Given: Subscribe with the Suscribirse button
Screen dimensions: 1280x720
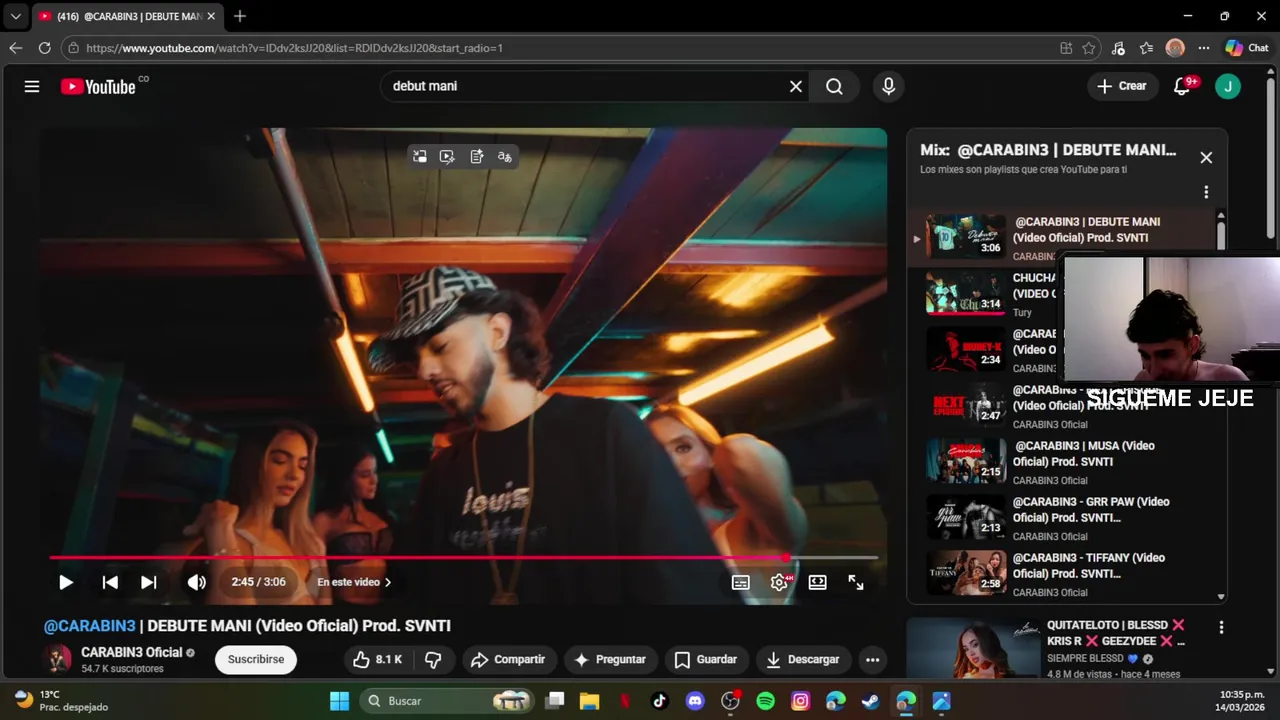Looking at the screenshot, I should [x=256, y=659].
